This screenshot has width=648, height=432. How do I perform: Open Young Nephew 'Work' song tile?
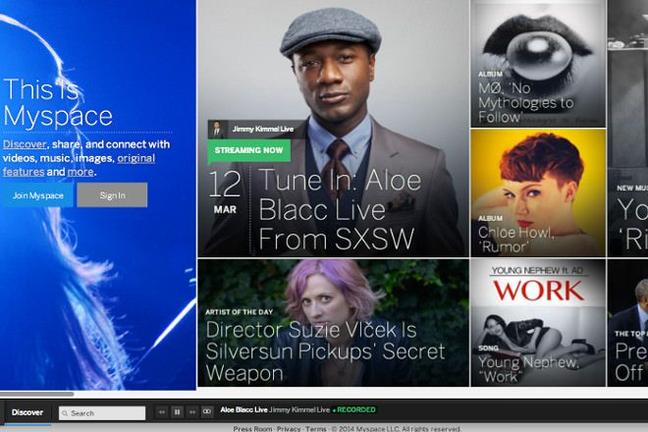click(x=538, y=323)
